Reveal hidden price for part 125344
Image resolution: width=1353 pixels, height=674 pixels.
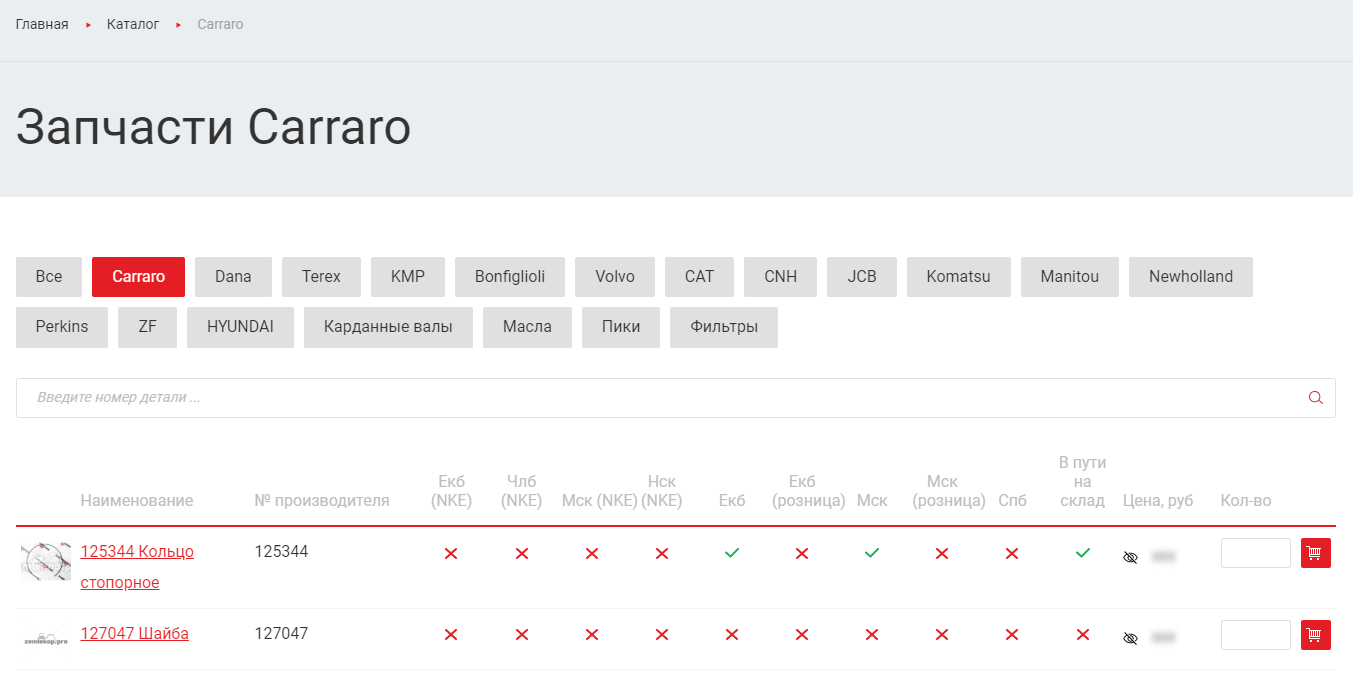1131,557
